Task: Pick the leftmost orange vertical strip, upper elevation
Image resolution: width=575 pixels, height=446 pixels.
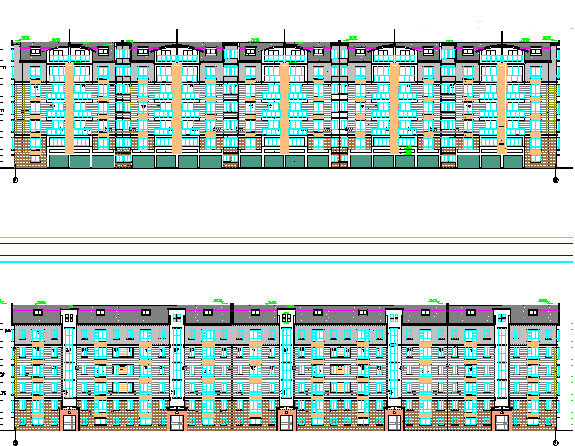Action: pos(69,108)
